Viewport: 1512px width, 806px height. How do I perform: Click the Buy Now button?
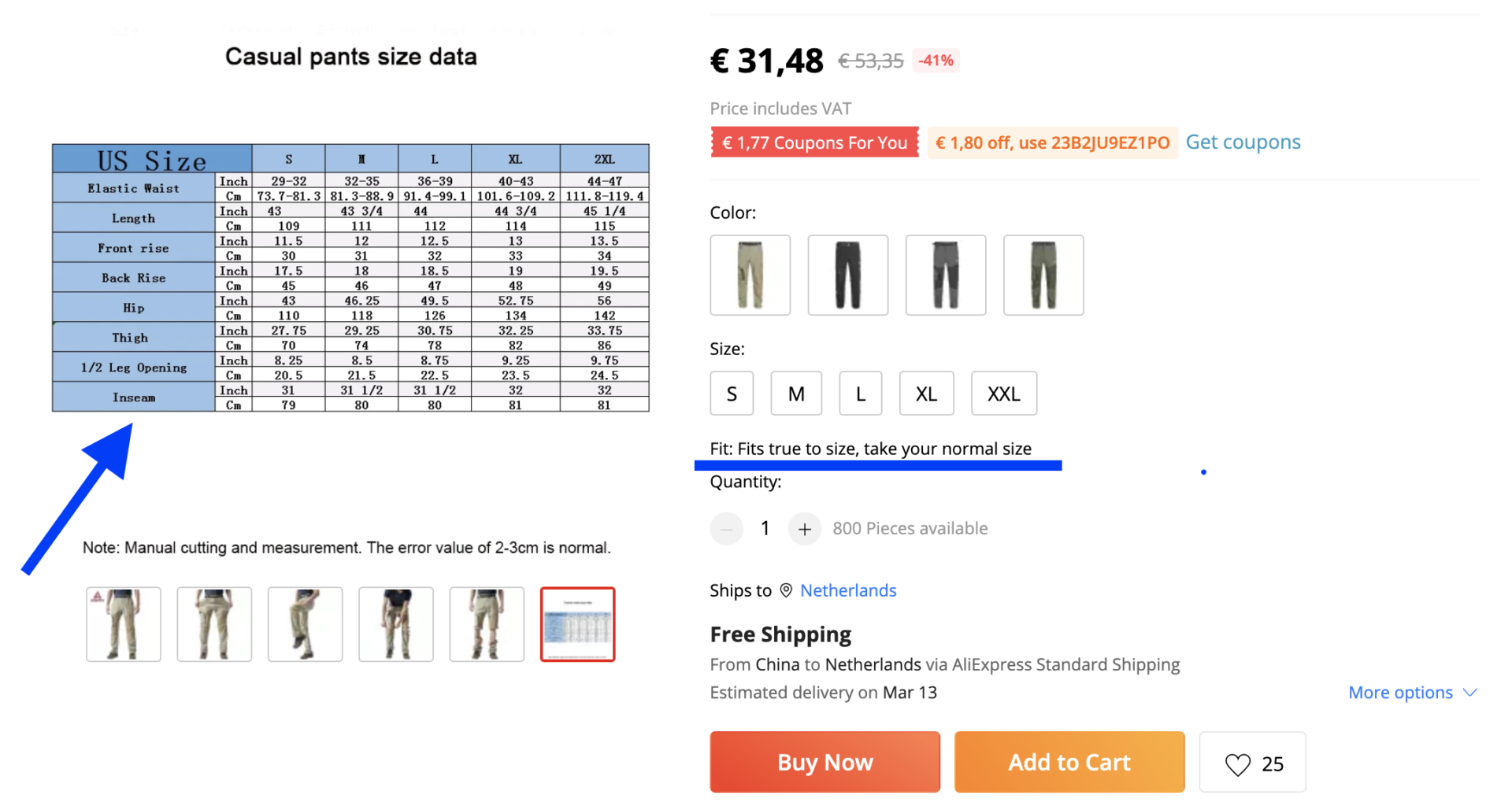[x=824, y=761]
